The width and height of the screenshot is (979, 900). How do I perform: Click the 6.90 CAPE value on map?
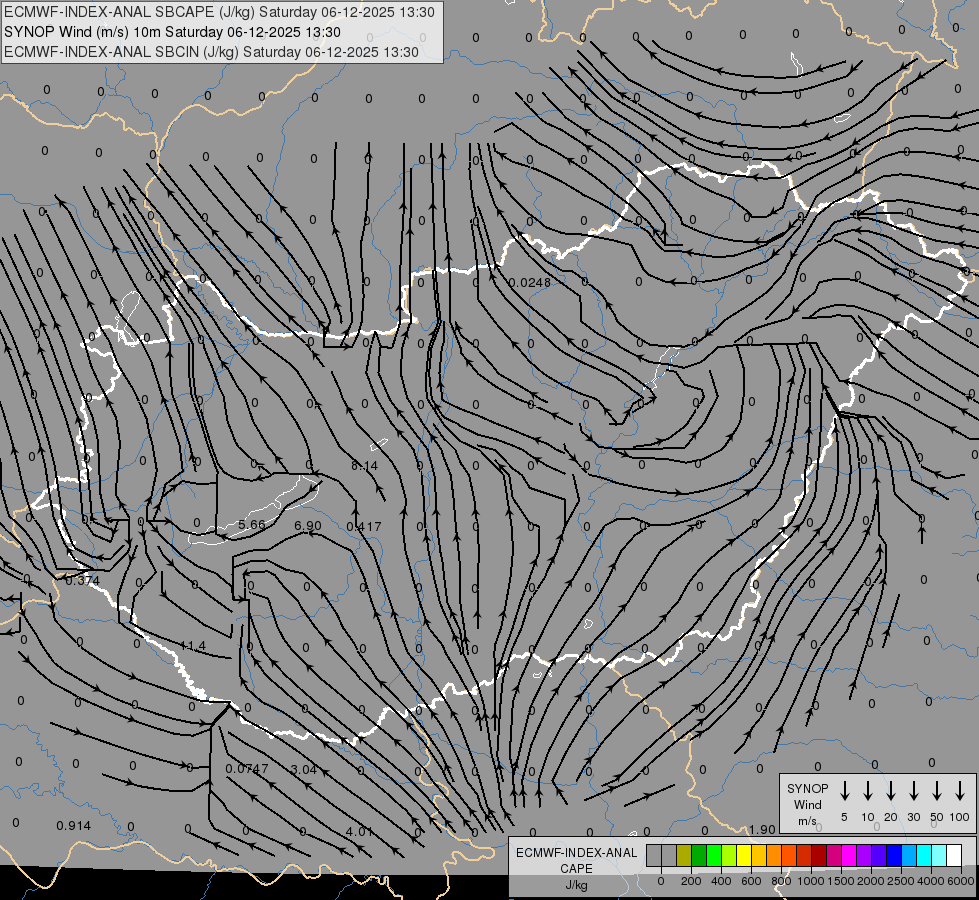308,527
